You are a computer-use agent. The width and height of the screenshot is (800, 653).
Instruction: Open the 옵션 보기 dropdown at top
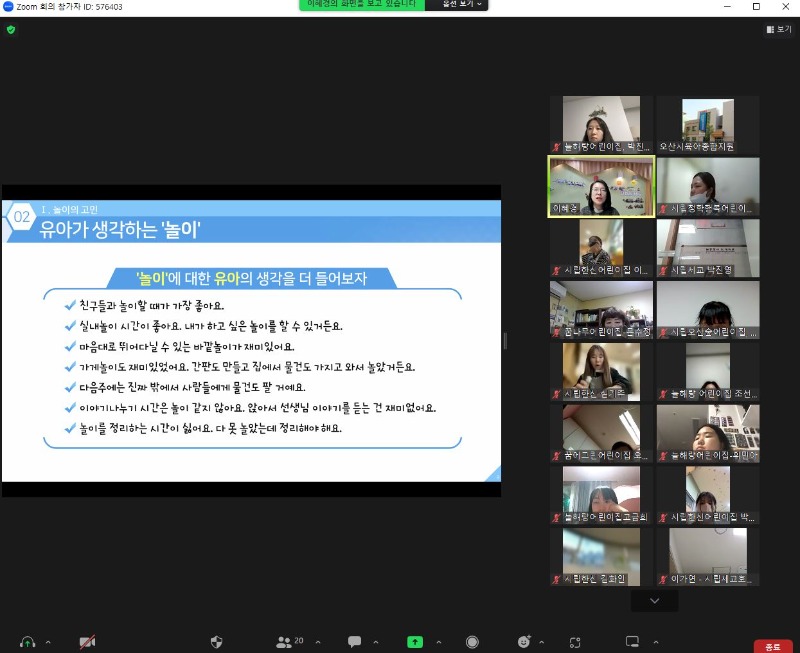pyautogui.click(x=456, y=5)
